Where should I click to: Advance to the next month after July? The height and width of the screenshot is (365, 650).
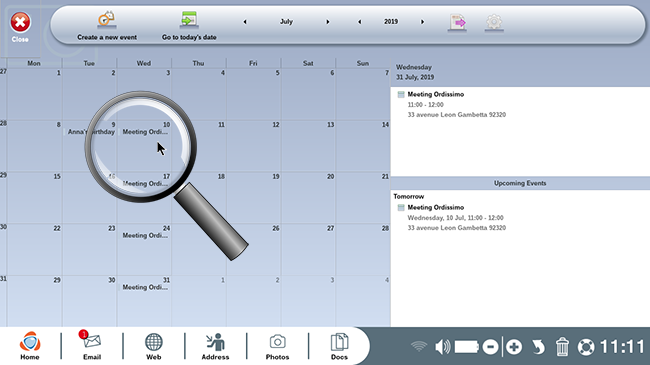coord(327,22)
